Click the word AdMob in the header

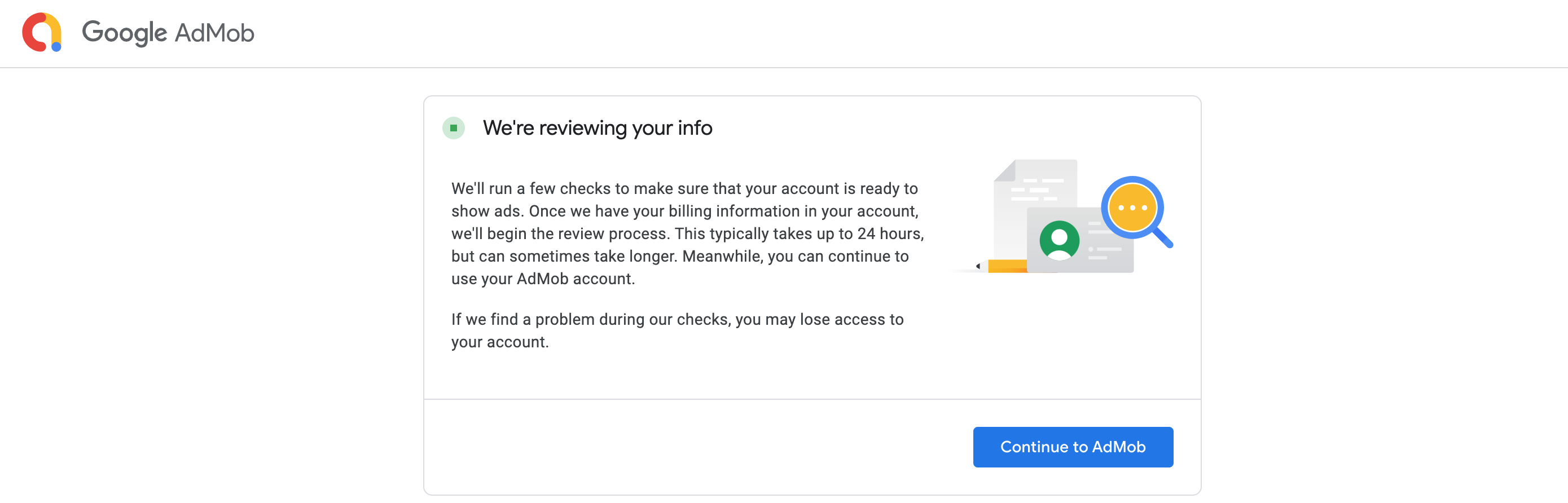click(214, 33)
